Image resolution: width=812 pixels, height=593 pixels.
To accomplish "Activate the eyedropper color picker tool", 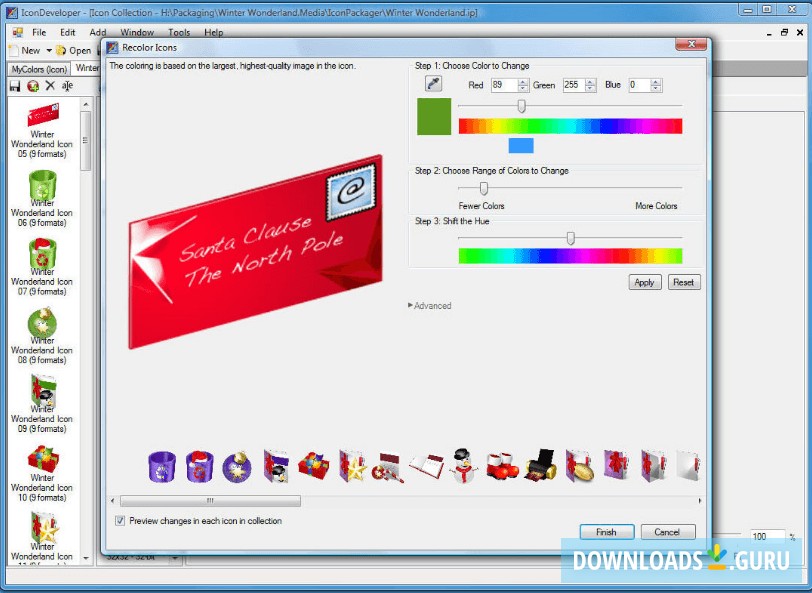I will (x=434, y=83).
